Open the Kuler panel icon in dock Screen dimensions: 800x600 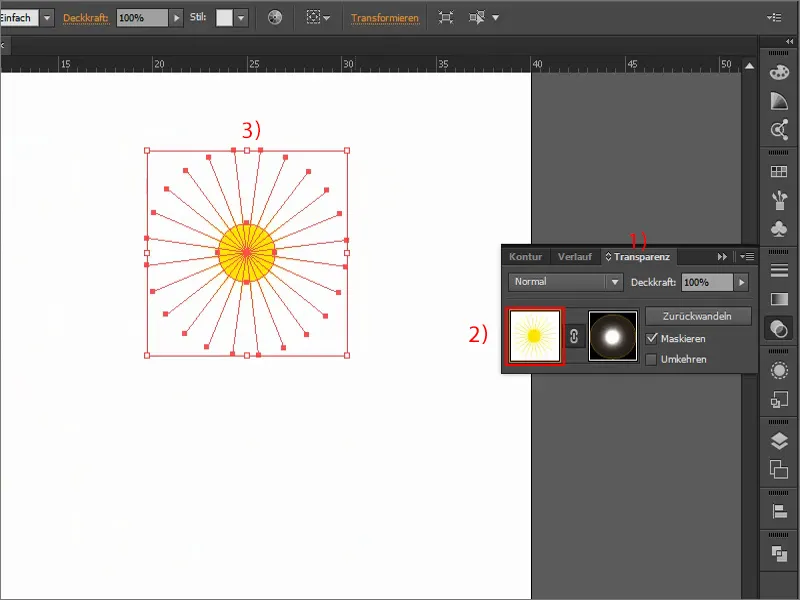pos(779,130)
